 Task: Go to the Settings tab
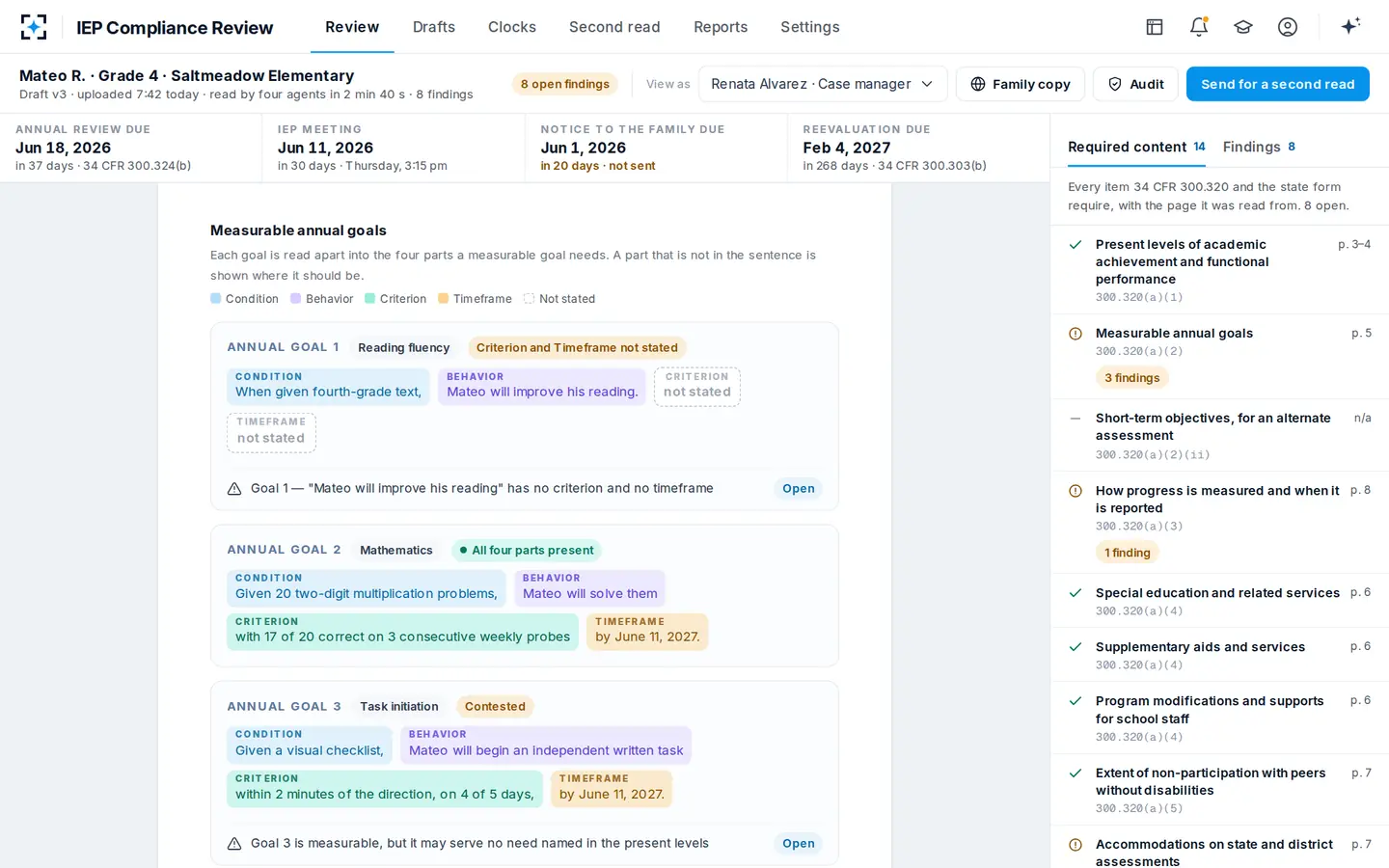(x=810, y=27)
